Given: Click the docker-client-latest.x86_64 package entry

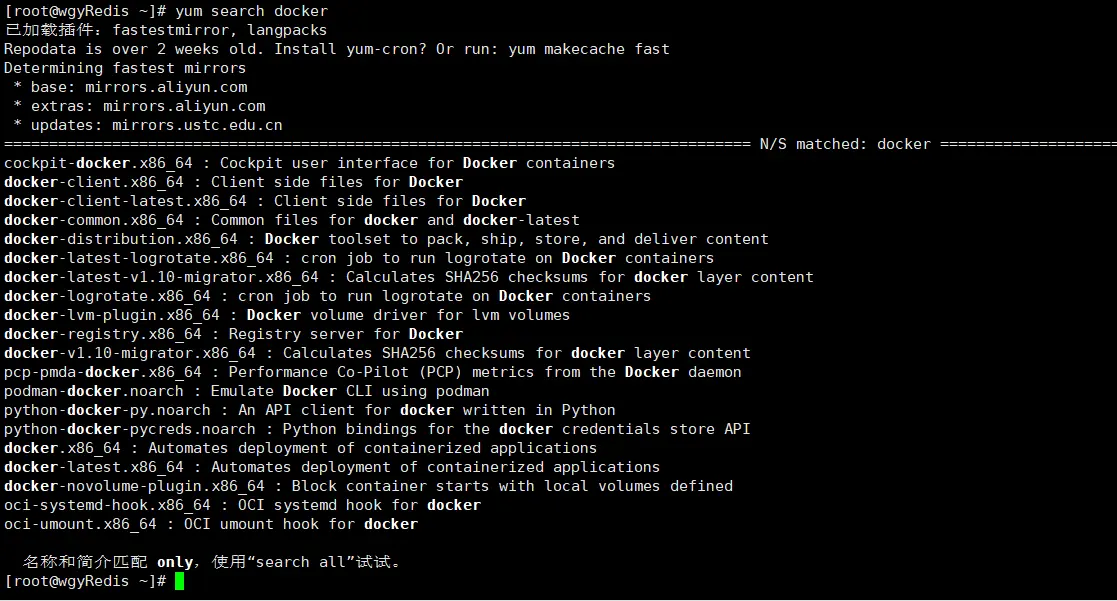Looking at the screenshot, I should [125, 201].
